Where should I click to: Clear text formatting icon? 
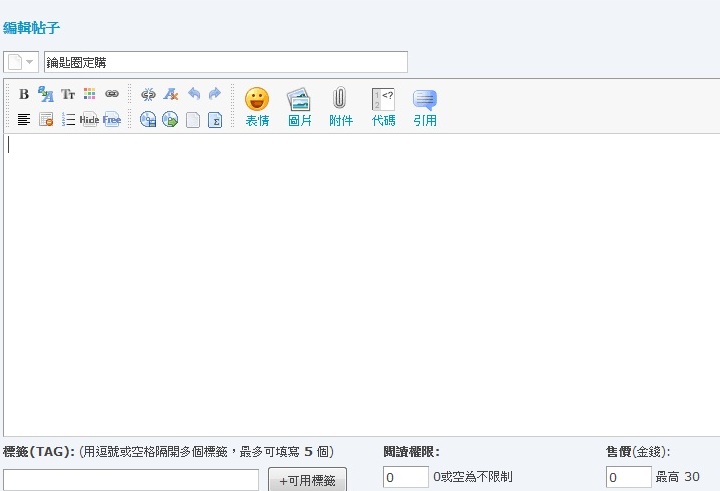click(x=170, y=94)
